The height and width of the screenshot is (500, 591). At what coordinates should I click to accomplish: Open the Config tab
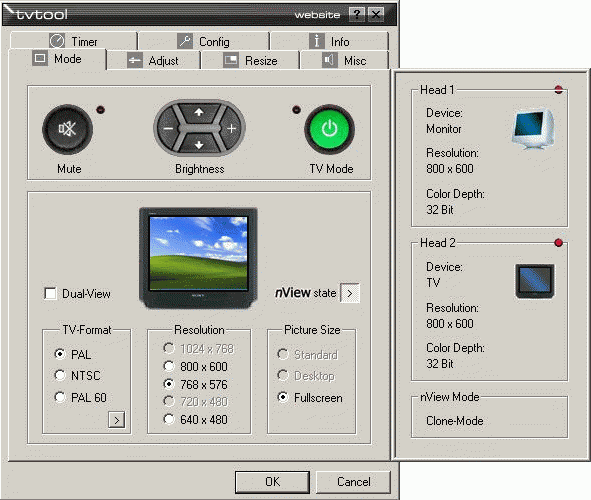pos(204,41)
